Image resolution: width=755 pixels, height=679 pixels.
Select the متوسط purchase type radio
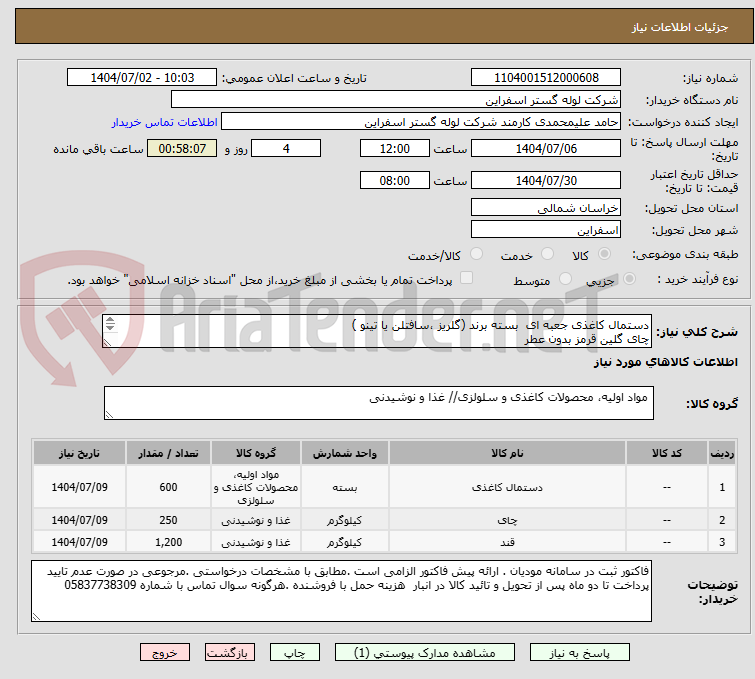(x=565, y=278)
